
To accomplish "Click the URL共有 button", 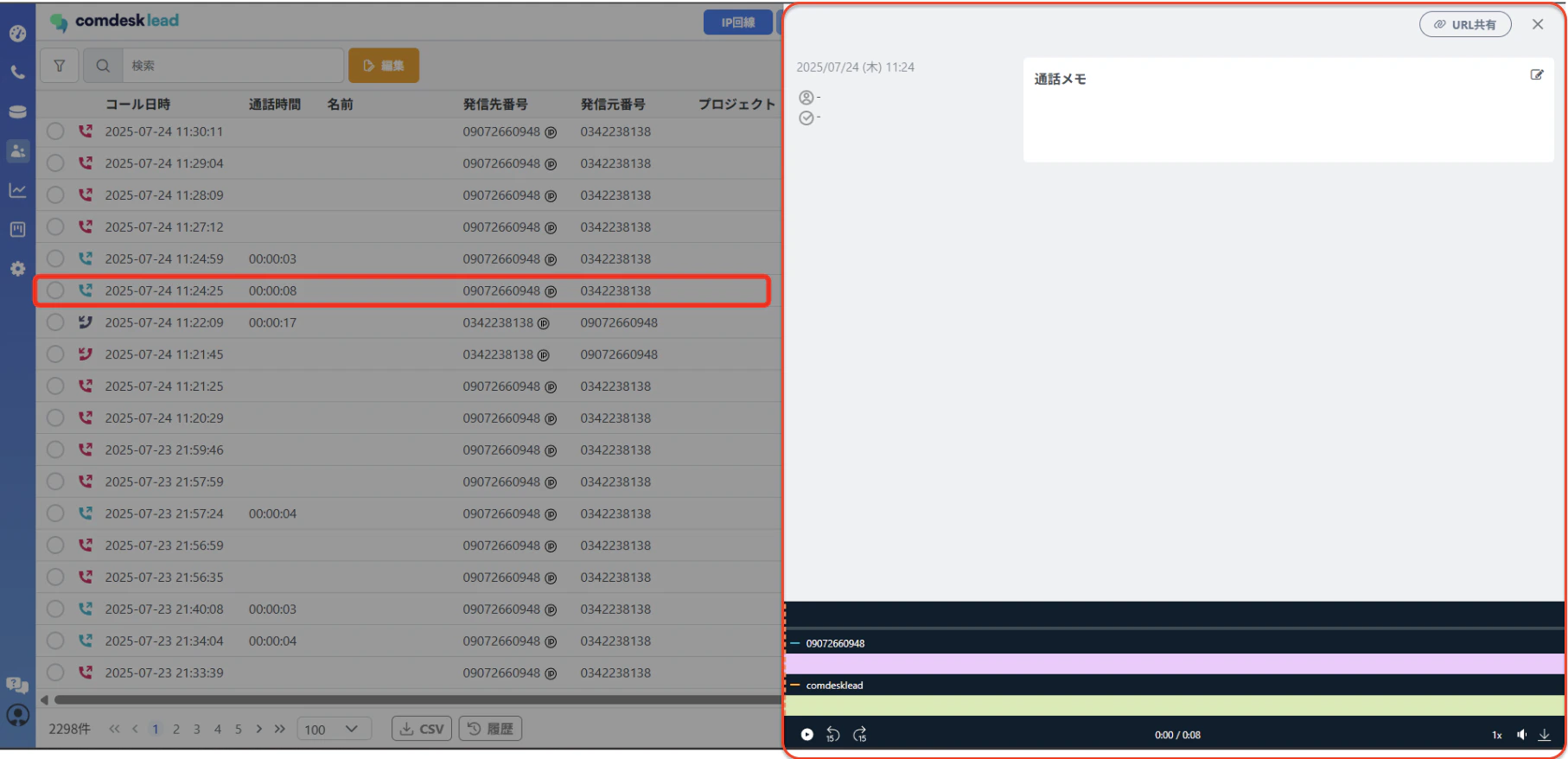I will (x=1465, y=24).
